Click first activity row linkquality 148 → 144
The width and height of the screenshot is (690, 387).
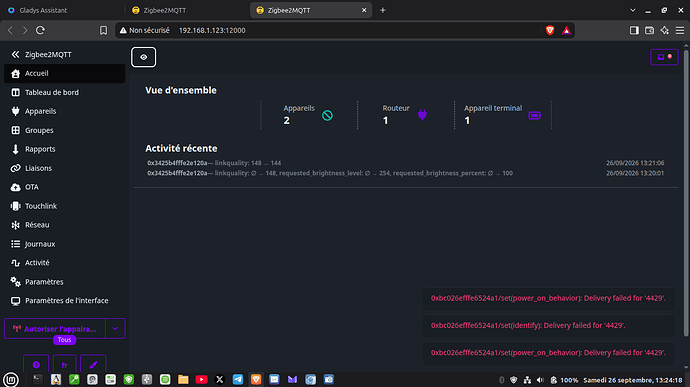[x=406, y=163]
